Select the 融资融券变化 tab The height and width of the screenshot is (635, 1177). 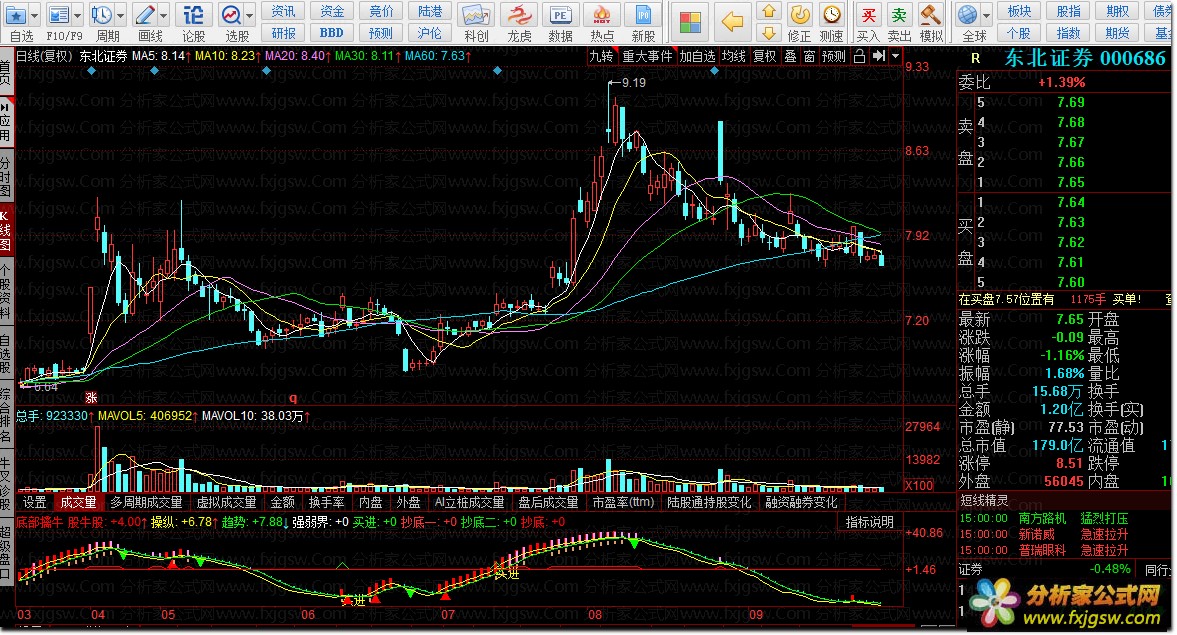pos(801,502)
